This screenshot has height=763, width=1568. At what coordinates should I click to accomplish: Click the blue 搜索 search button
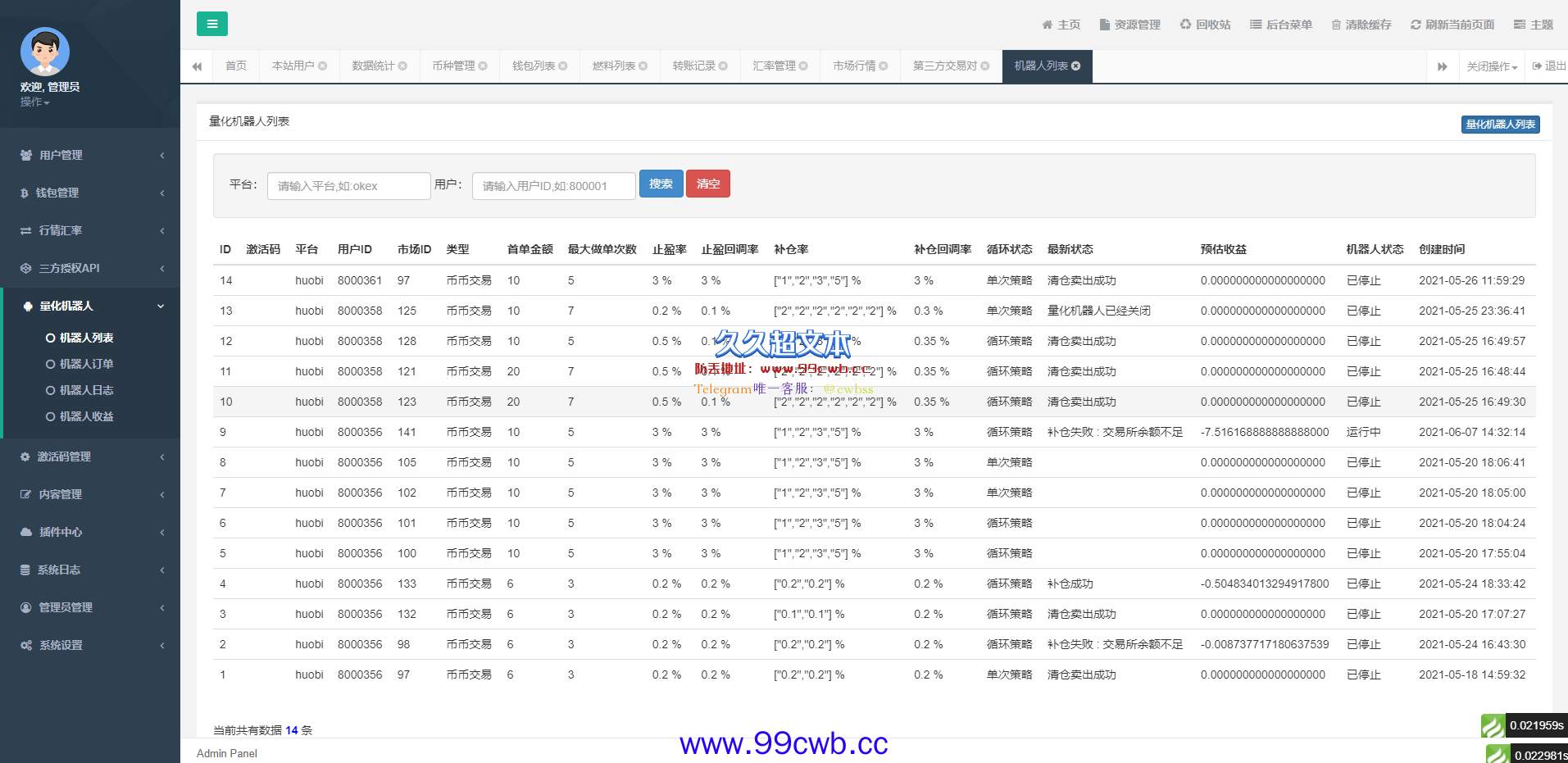[x=661, y=184]
